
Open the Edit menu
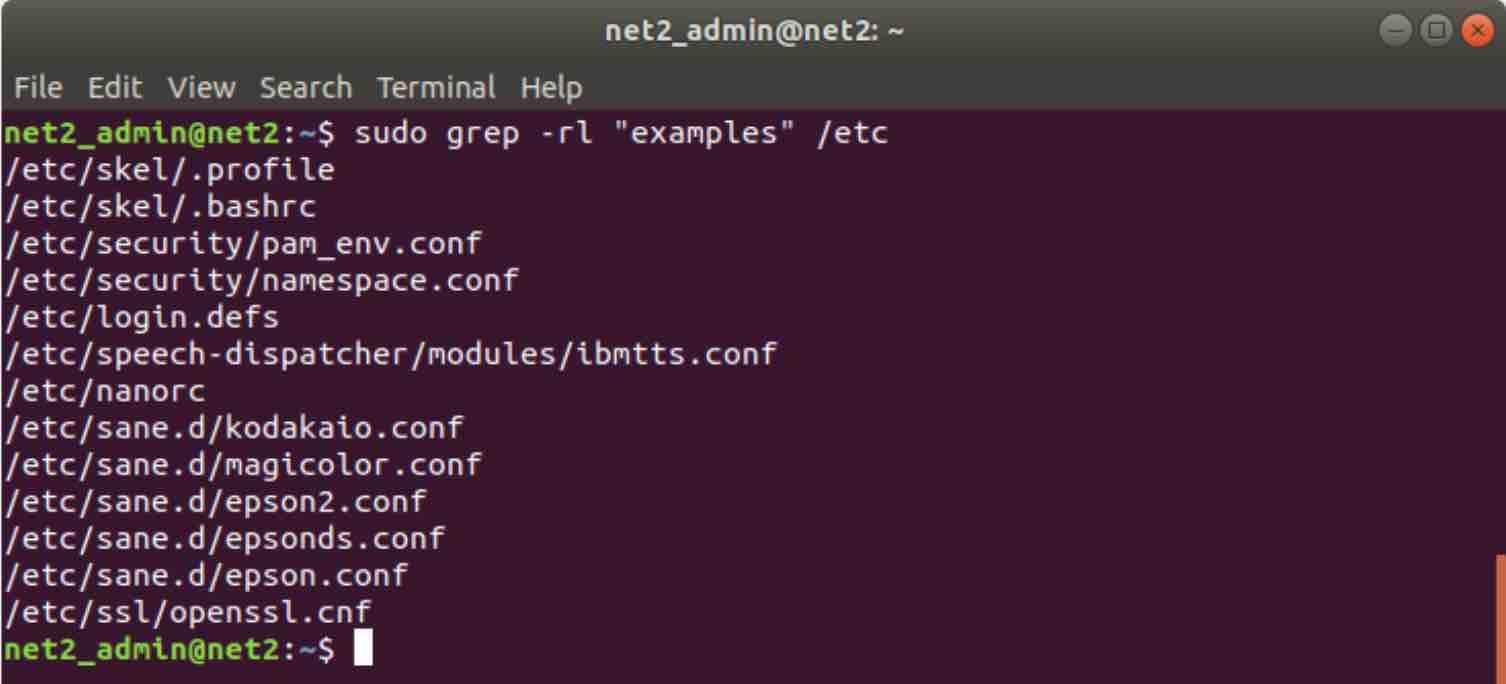(x=115, y=88)
